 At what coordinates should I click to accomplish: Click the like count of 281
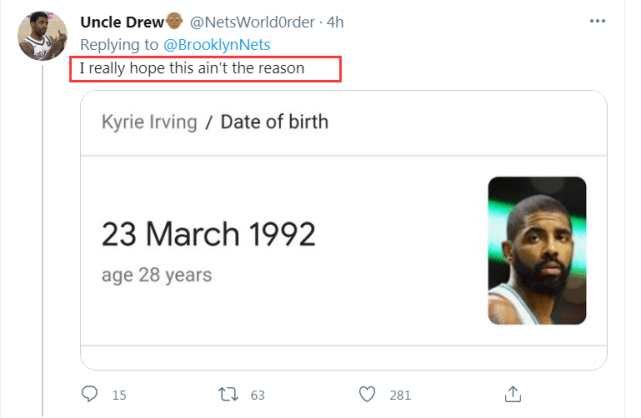coord(400,395)
